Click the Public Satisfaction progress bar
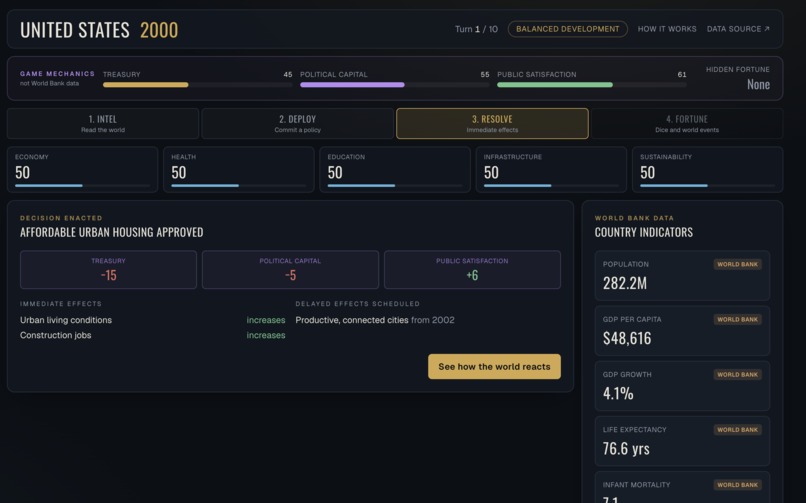The image size is (806, 503). tap(592, 85)
